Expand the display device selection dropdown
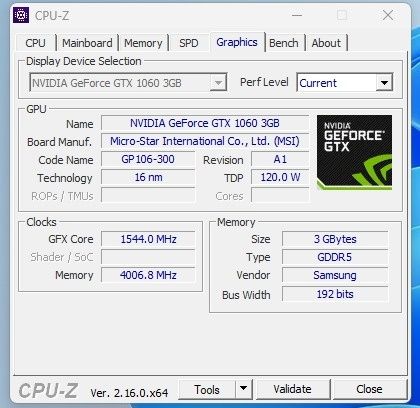The image size is (420, 408). point(218,83)
